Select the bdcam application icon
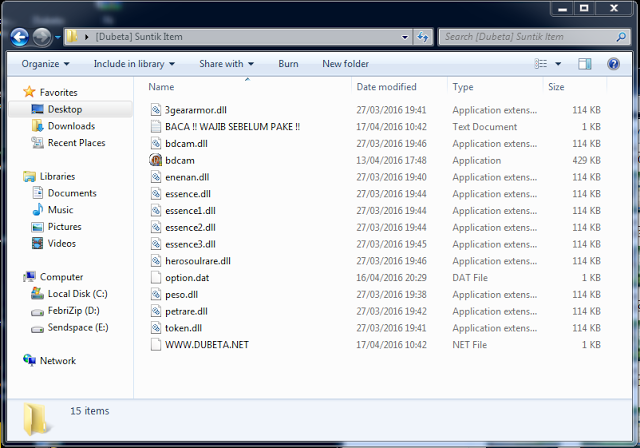 (x=156, y=160)
